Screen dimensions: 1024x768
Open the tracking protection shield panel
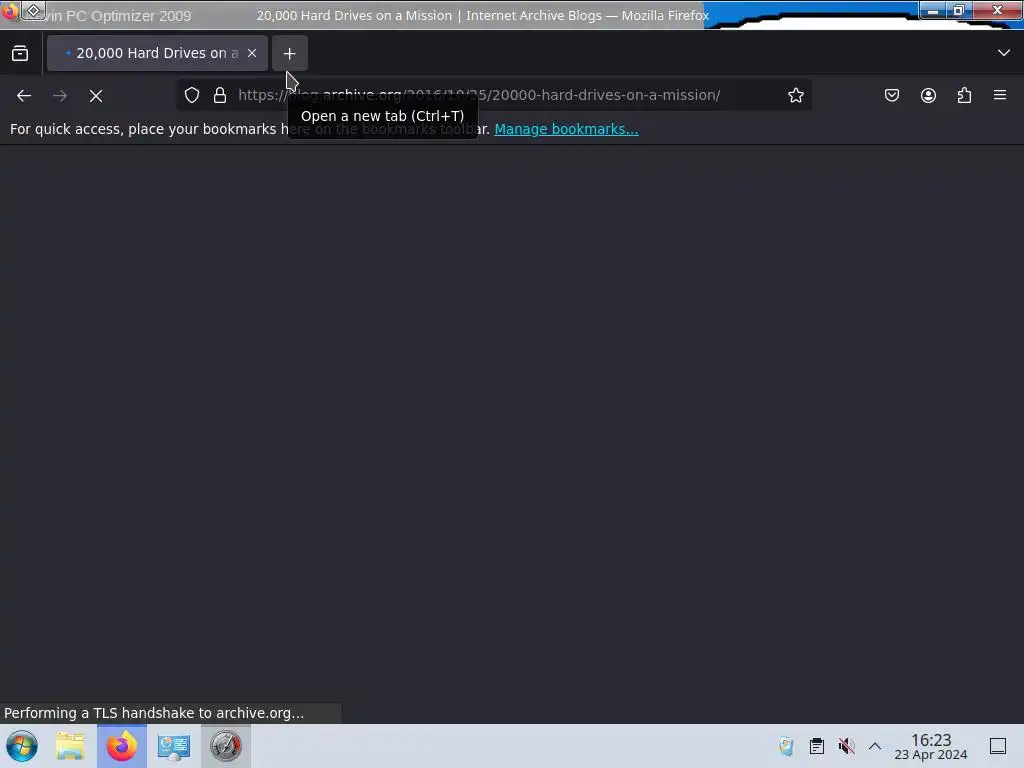click(x=192, y=95)
